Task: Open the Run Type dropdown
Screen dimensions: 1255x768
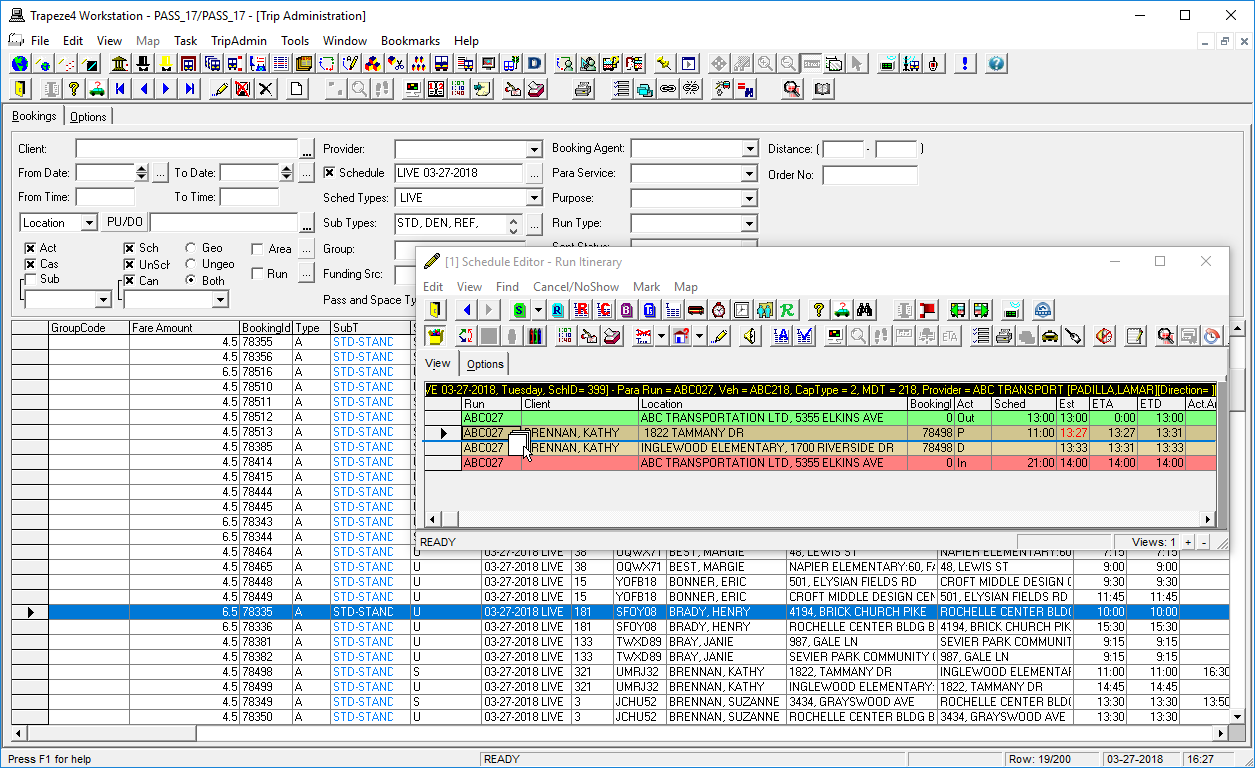Action: [748, 222]
